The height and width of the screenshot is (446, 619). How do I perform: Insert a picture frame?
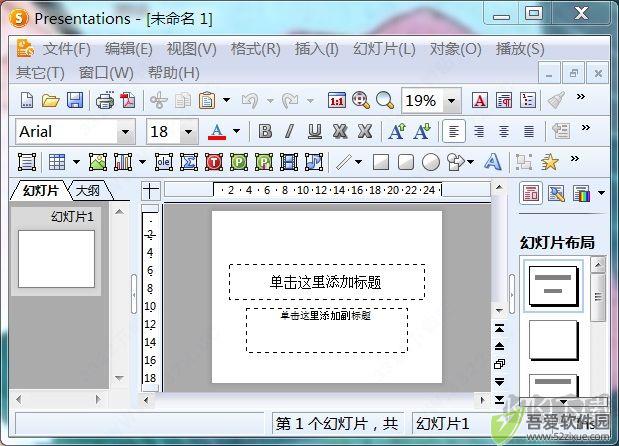[98, 162]
